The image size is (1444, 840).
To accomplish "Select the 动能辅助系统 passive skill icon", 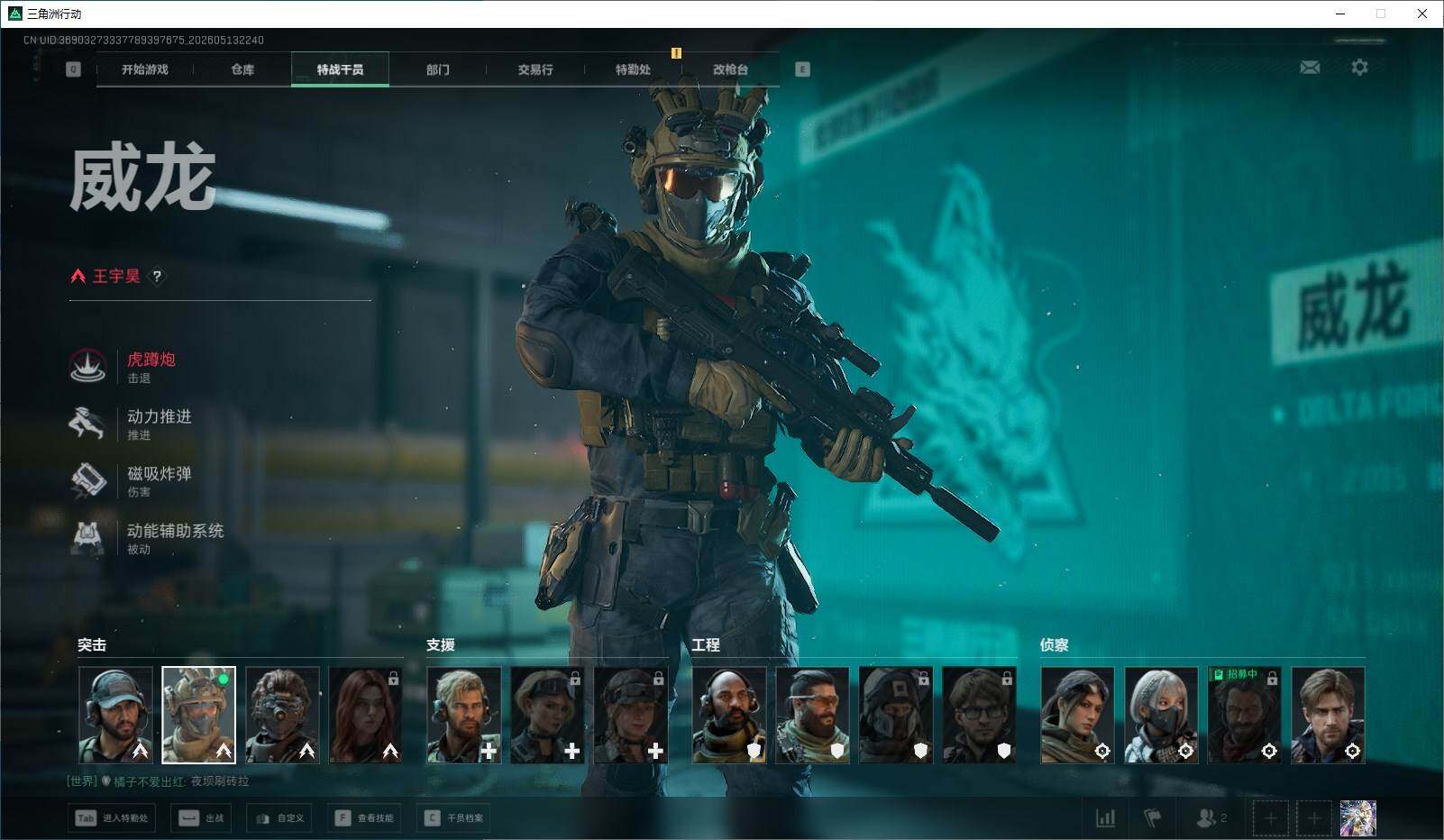I will pyautogui.click(x=88, y=537).
